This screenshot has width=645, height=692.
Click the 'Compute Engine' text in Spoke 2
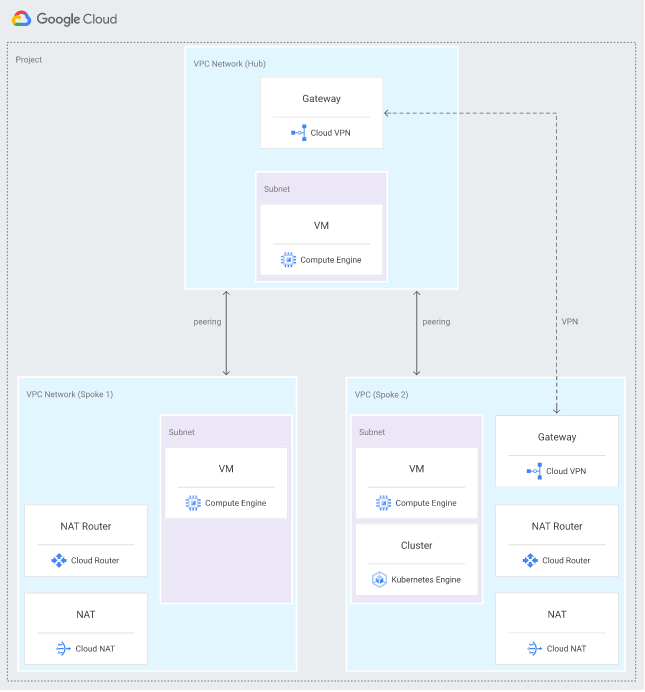click(x=426, y=504)
